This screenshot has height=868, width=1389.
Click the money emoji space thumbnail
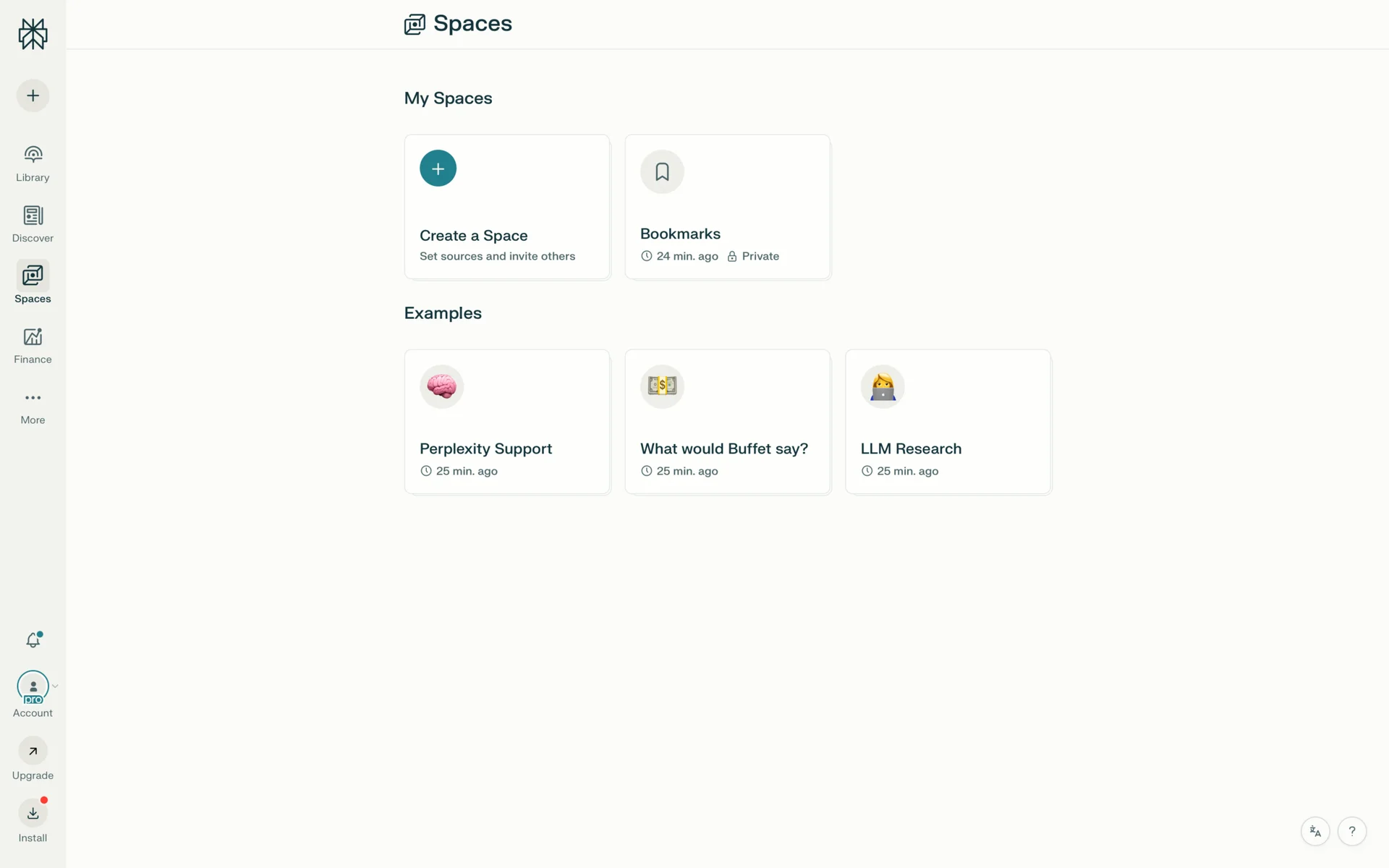pyautogui.click(x=662, y=386)
